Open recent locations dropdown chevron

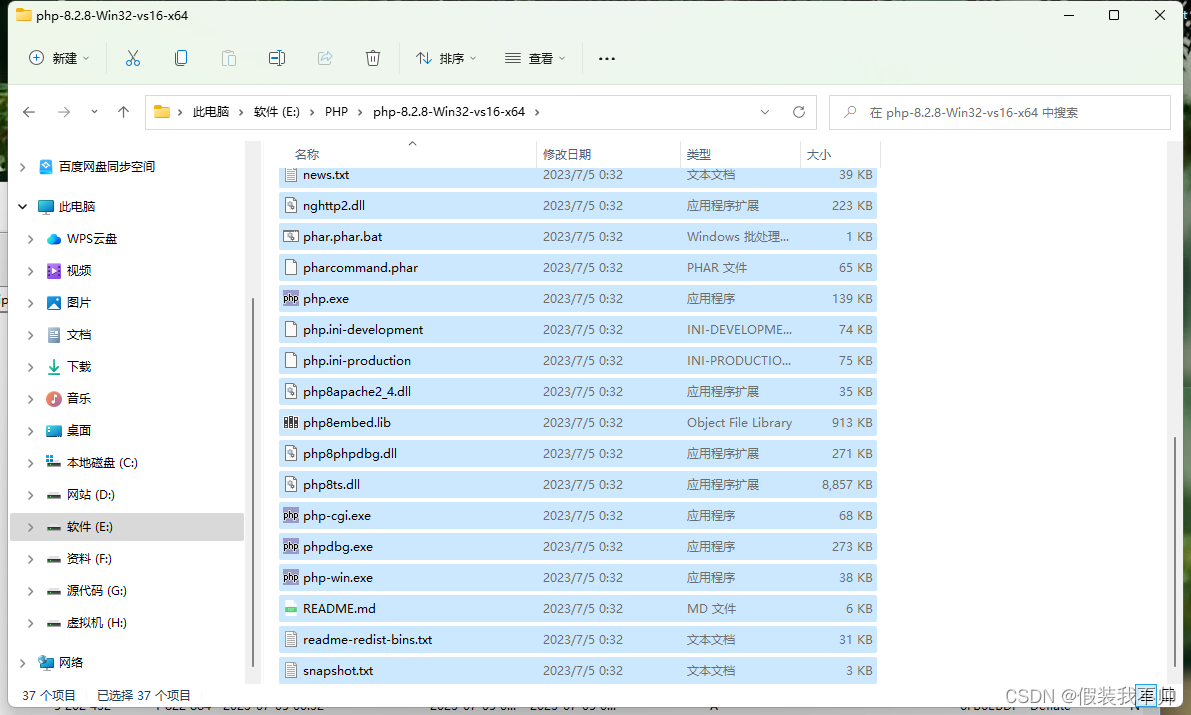[x=94, y=112]
